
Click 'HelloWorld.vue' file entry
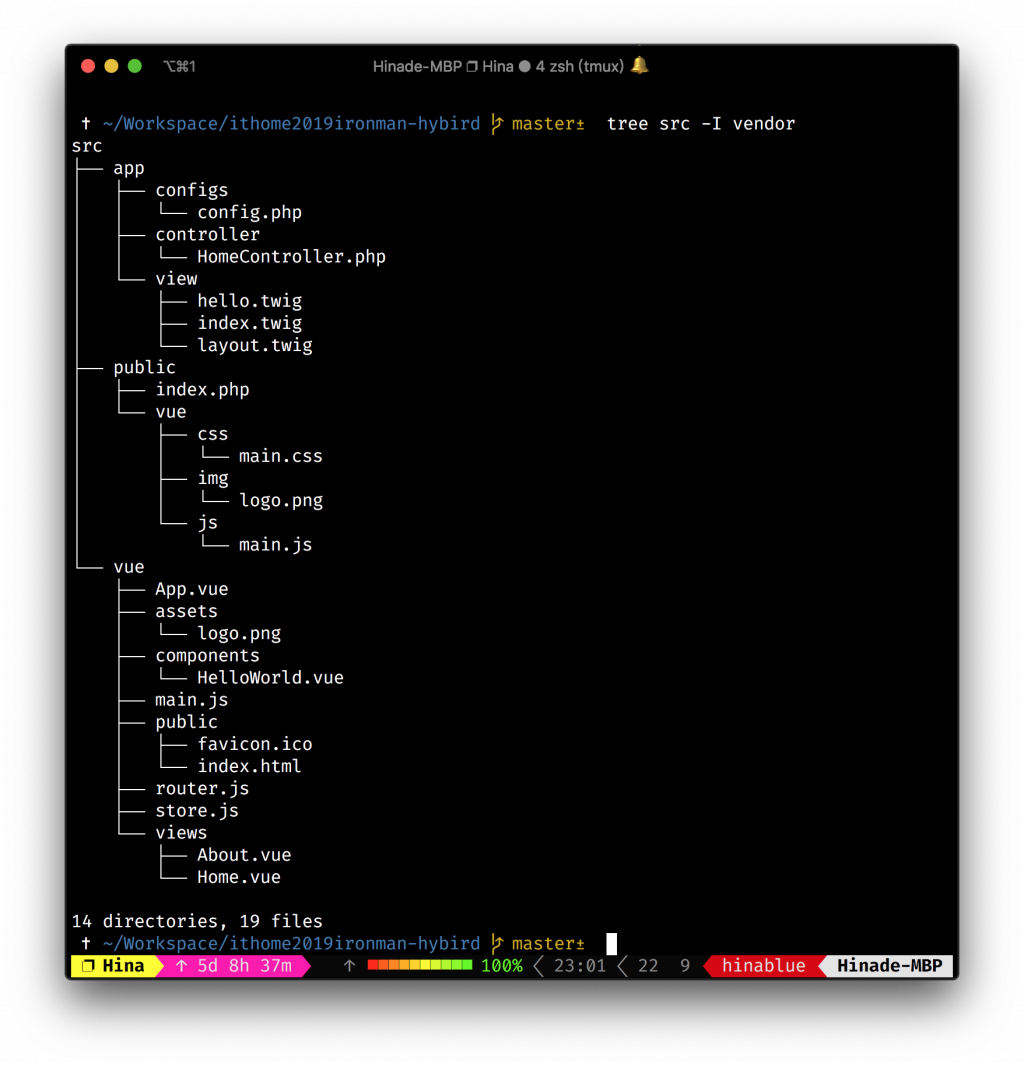[x=271, y=678]
